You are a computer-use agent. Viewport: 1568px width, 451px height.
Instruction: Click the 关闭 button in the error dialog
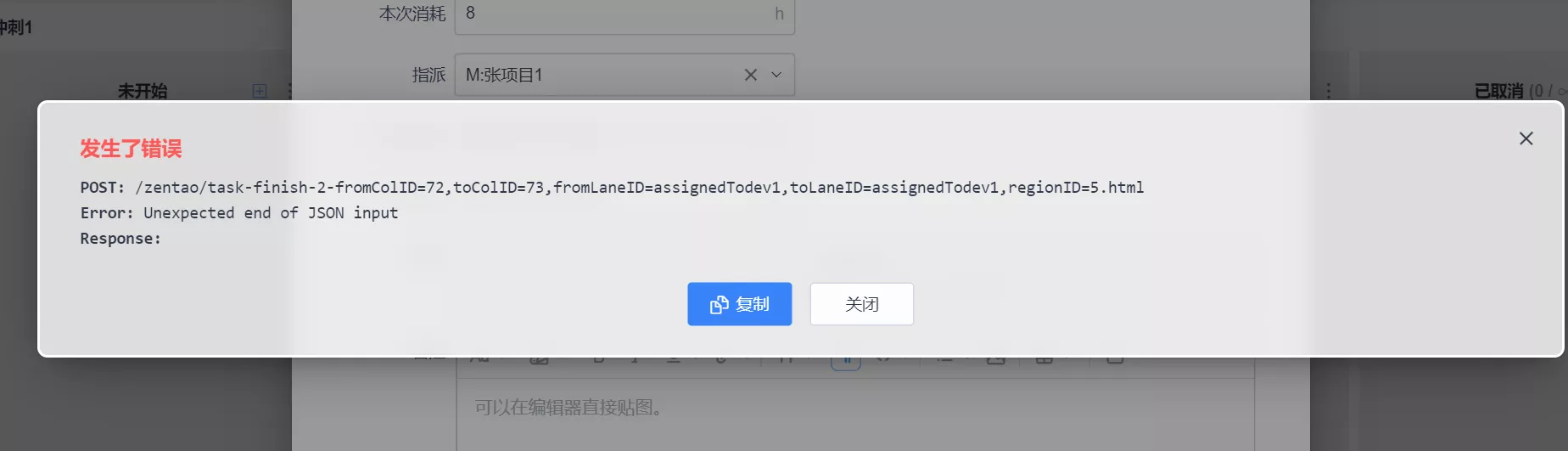pyautogui.click(x=861, y=304)
